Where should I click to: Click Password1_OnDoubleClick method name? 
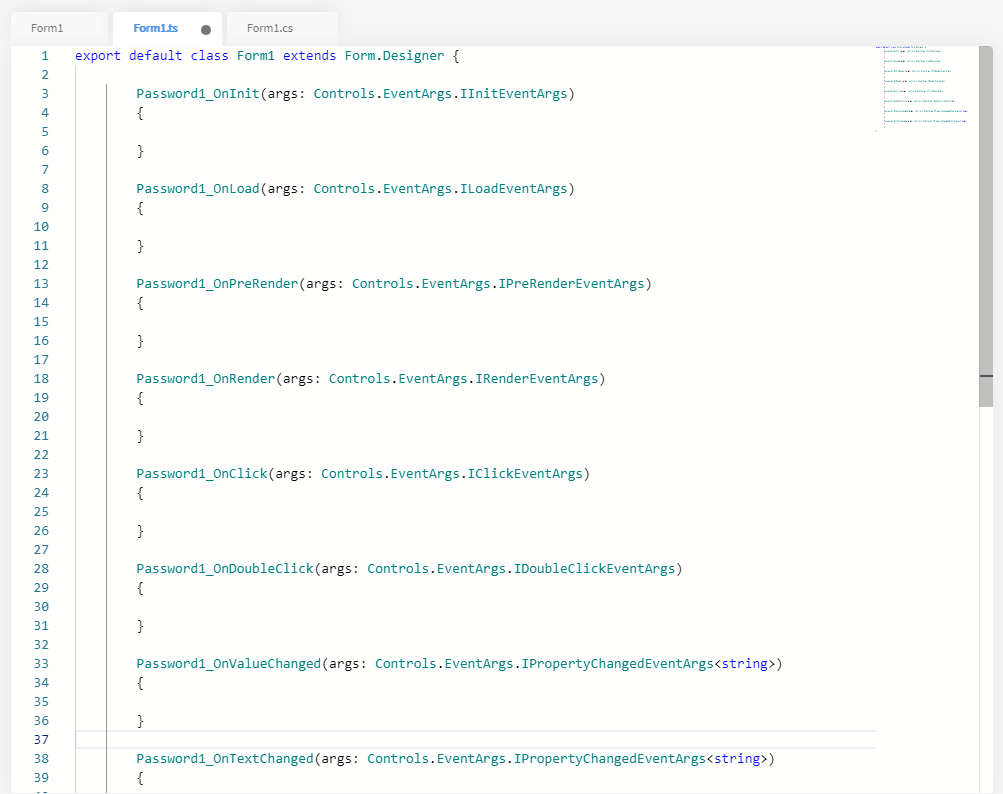225,569
